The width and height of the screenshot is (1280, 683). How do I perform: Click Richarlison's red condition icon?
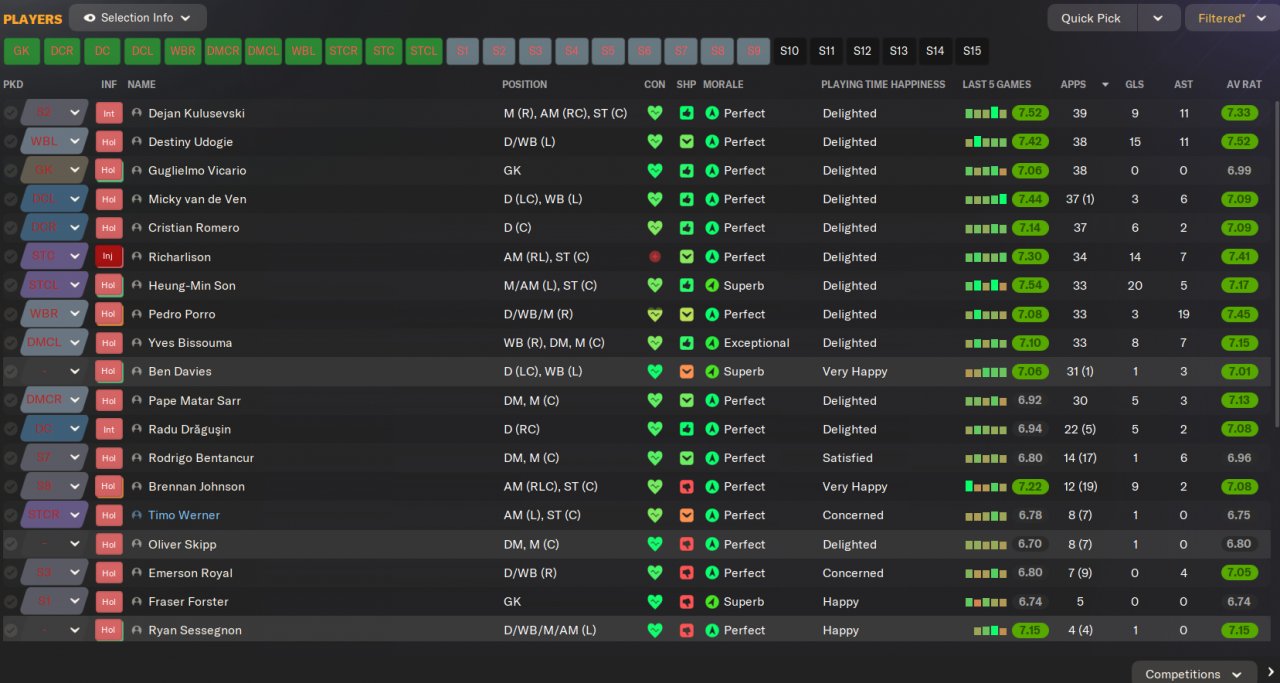[655, 257]
